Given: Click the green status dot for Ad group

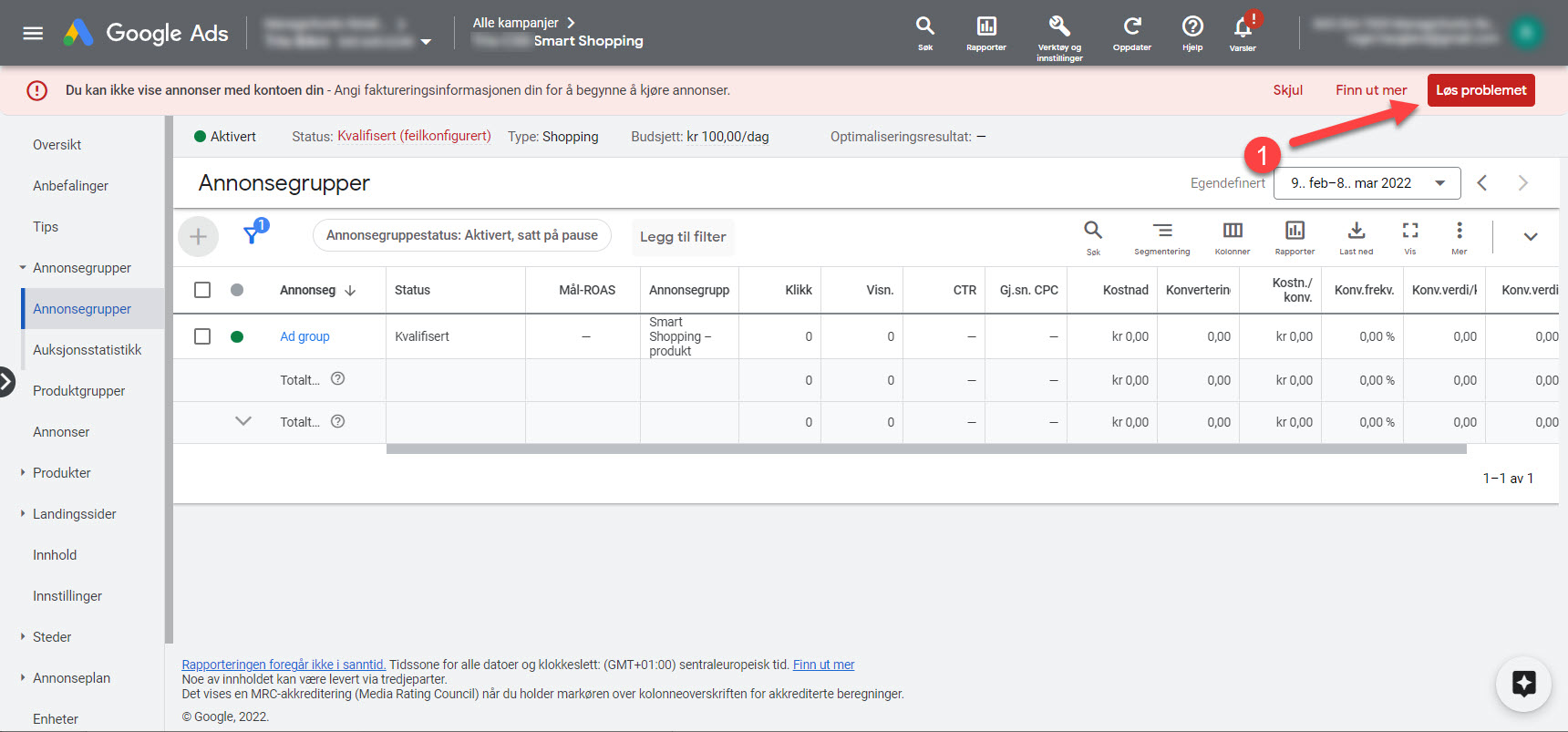Looking at the screenshot, I should coord(237,336).
